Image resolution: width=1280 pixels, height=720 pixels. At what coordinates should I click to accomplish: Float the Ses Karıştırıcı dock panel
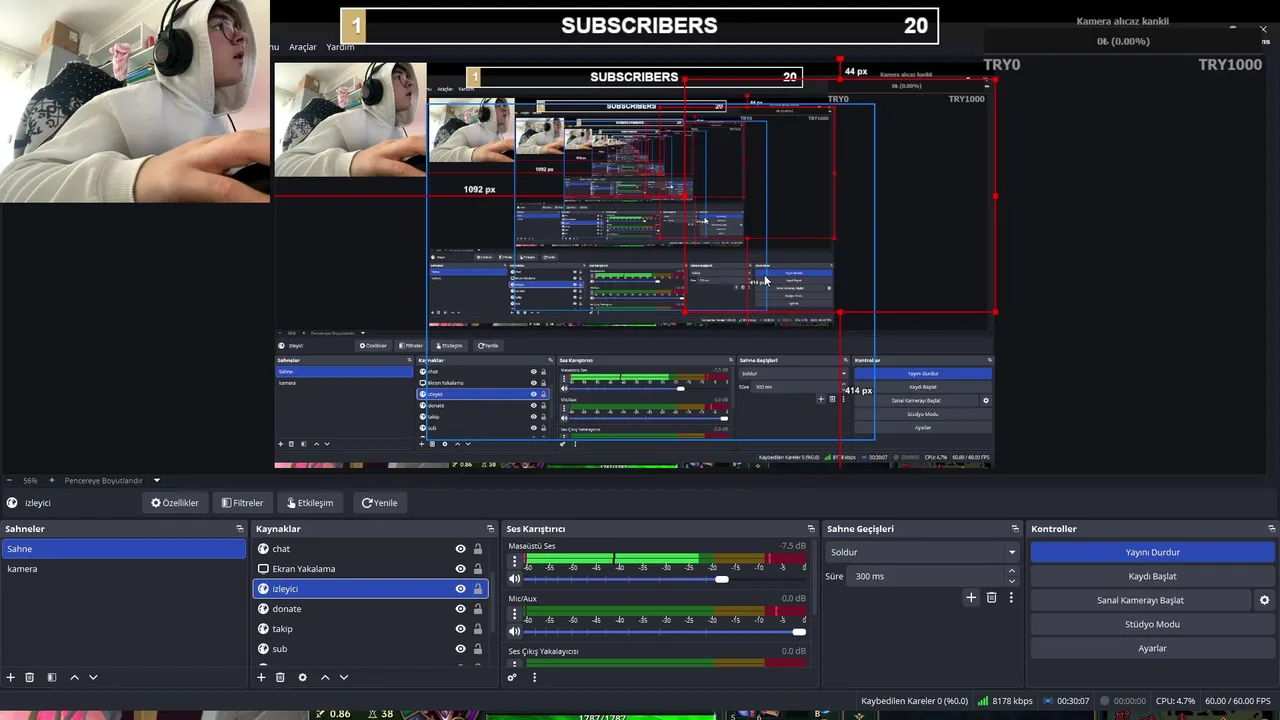pyautogui.click(x=811, y=528)
